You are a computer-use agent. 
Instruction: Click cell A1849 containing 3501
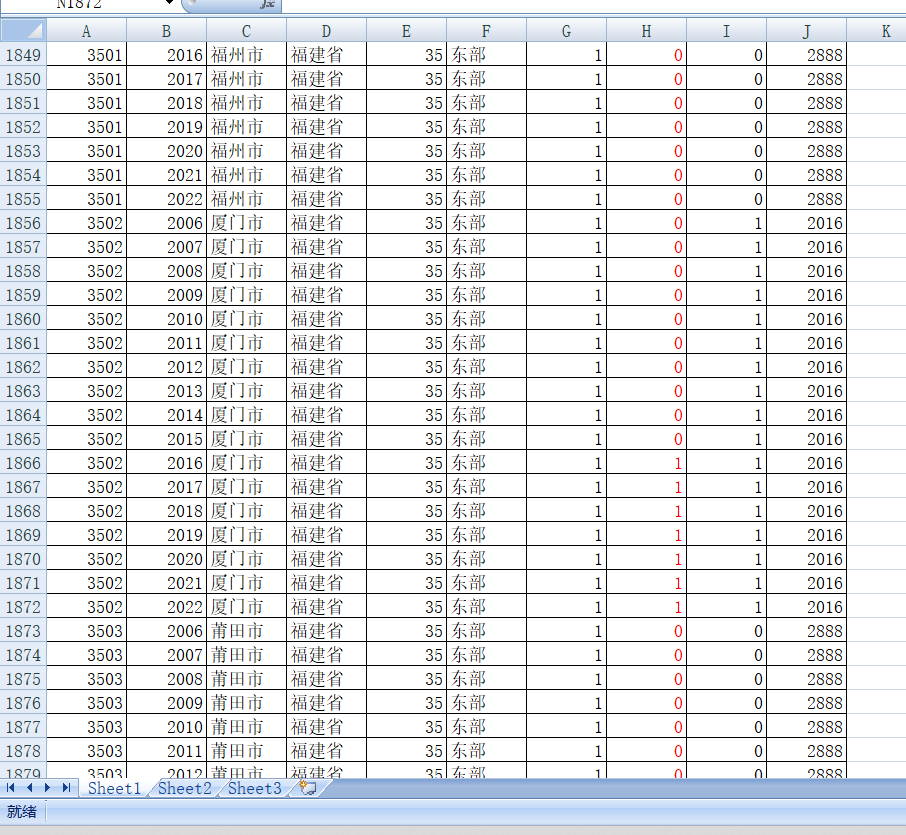pos(87,55)
